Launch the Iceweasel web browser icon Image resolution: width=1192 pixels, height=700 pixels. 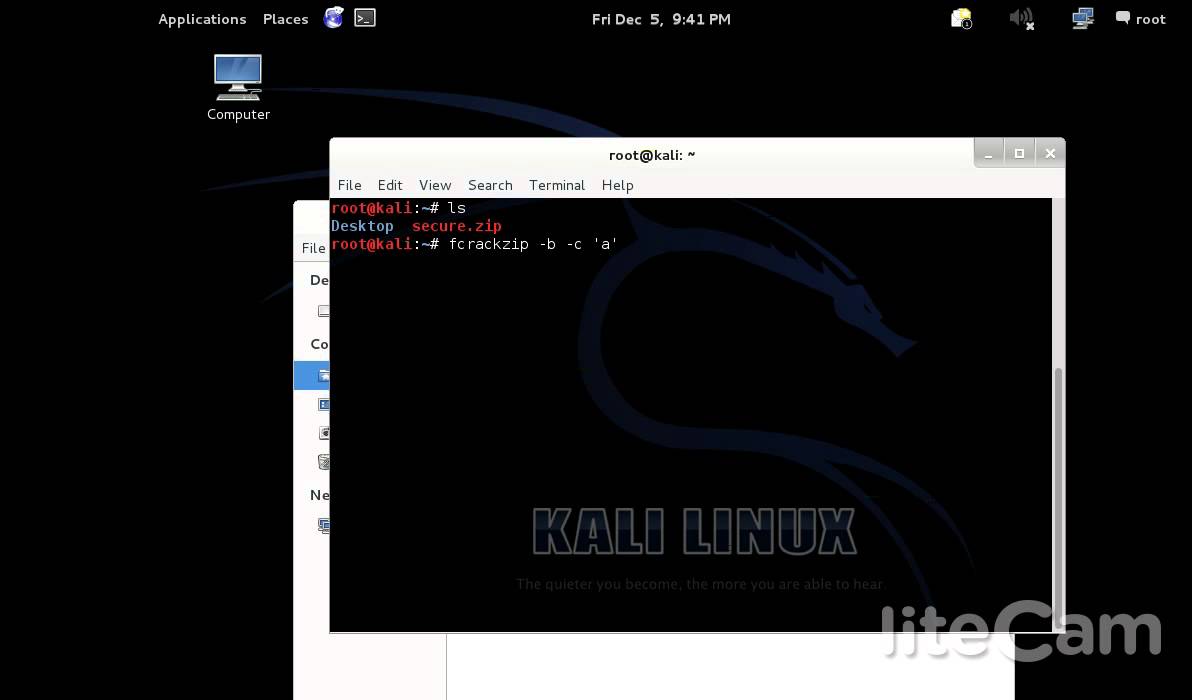[x=334, y=18]
